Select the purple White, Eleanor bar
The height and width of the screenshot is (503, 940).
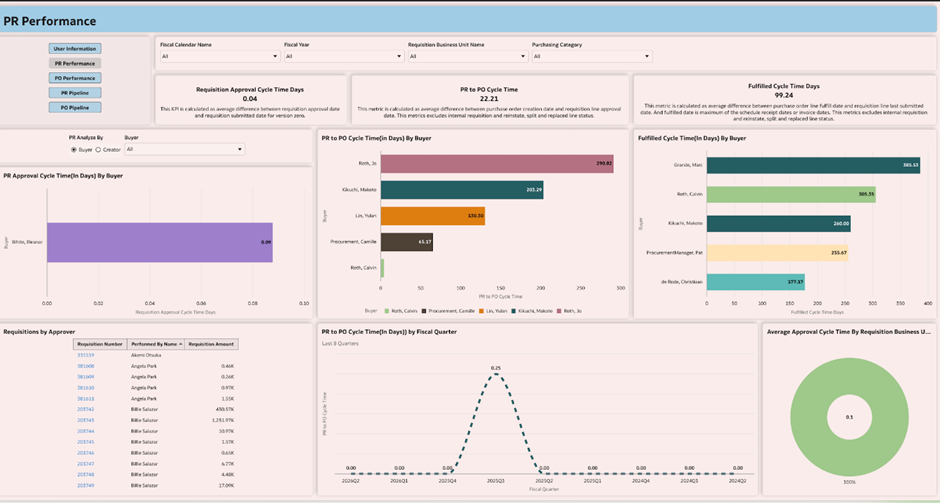click(x=160, y=242)
